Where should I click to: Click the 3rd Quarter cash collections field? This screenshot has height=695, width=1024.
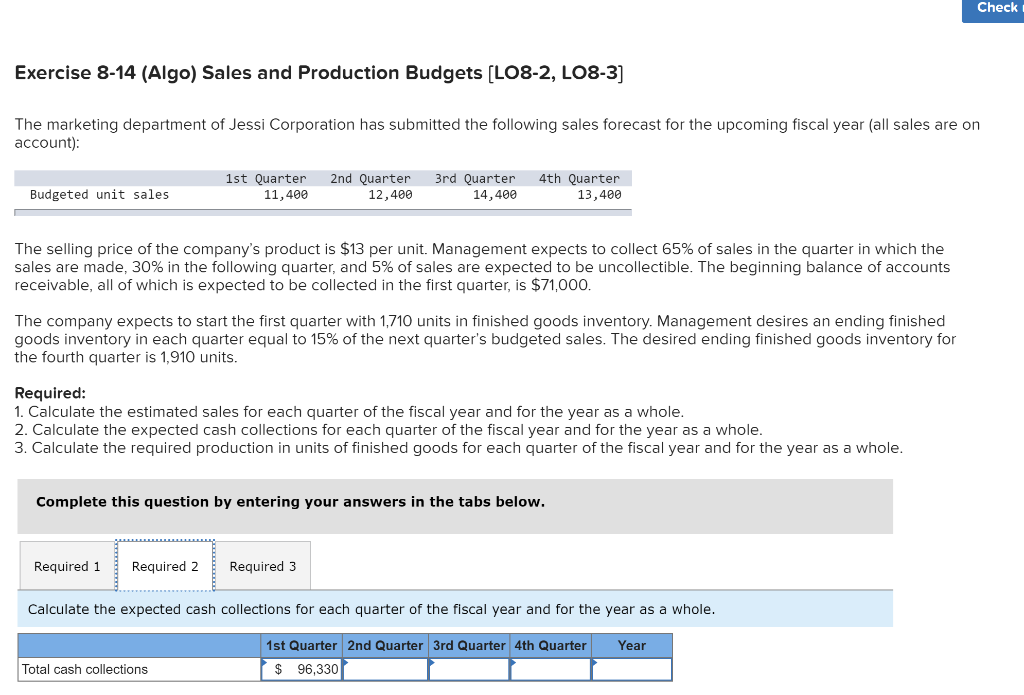coord(469,669)
